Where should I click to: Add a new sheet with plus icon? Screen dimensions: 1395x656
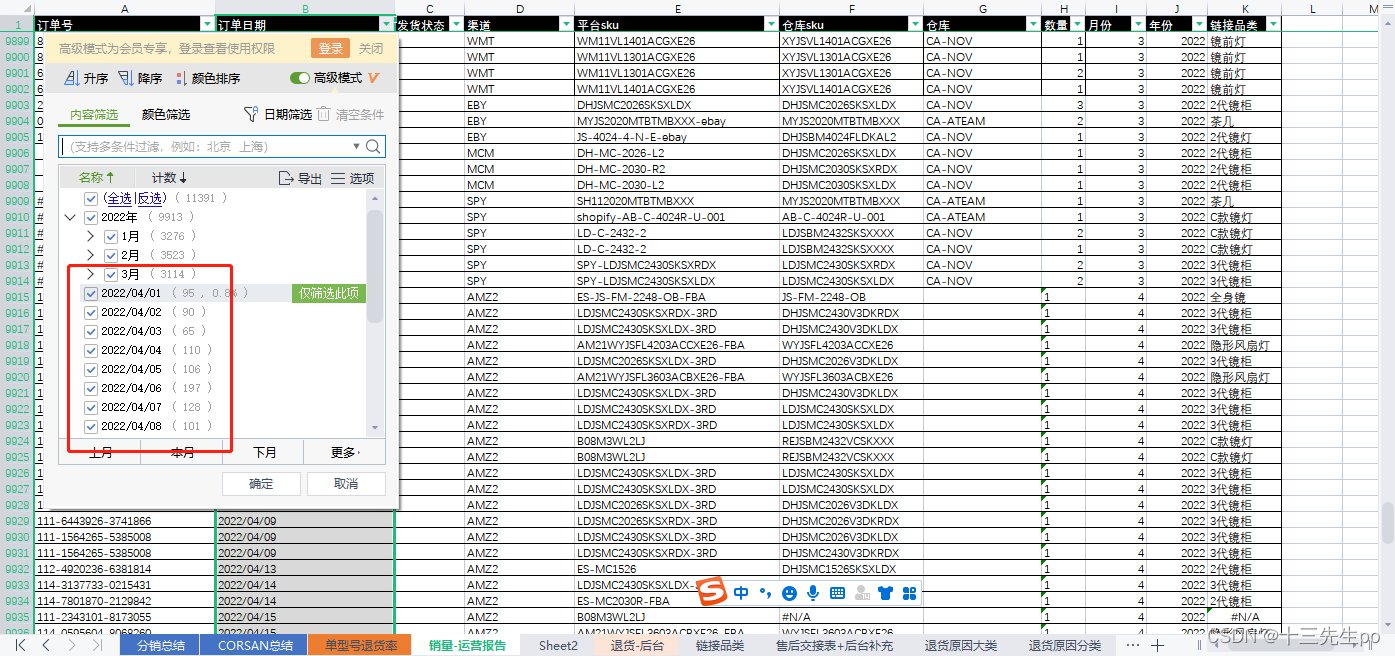1157,646
